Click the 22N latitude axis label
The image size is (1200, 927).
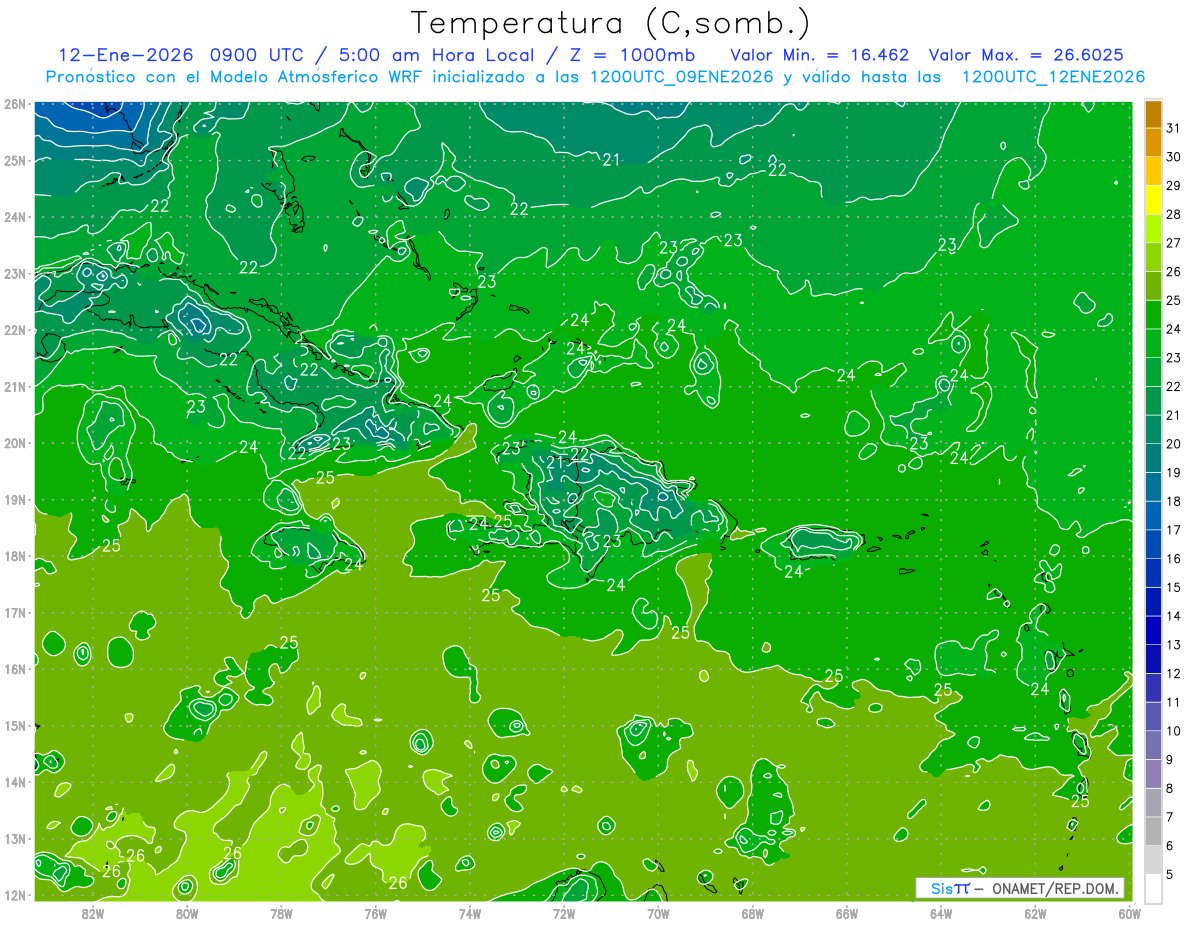click(14, 330)
